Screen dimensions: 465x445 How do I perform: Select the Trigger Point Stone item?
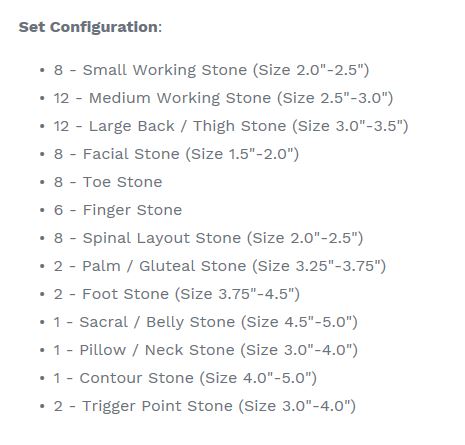pos(205,406)
